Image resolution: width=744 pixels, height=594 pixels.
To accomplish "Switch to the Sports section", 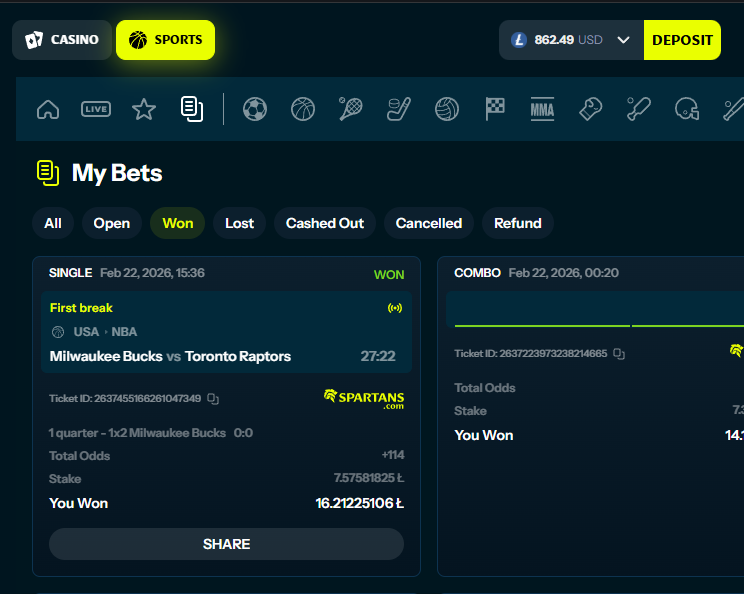I will 165,40.
